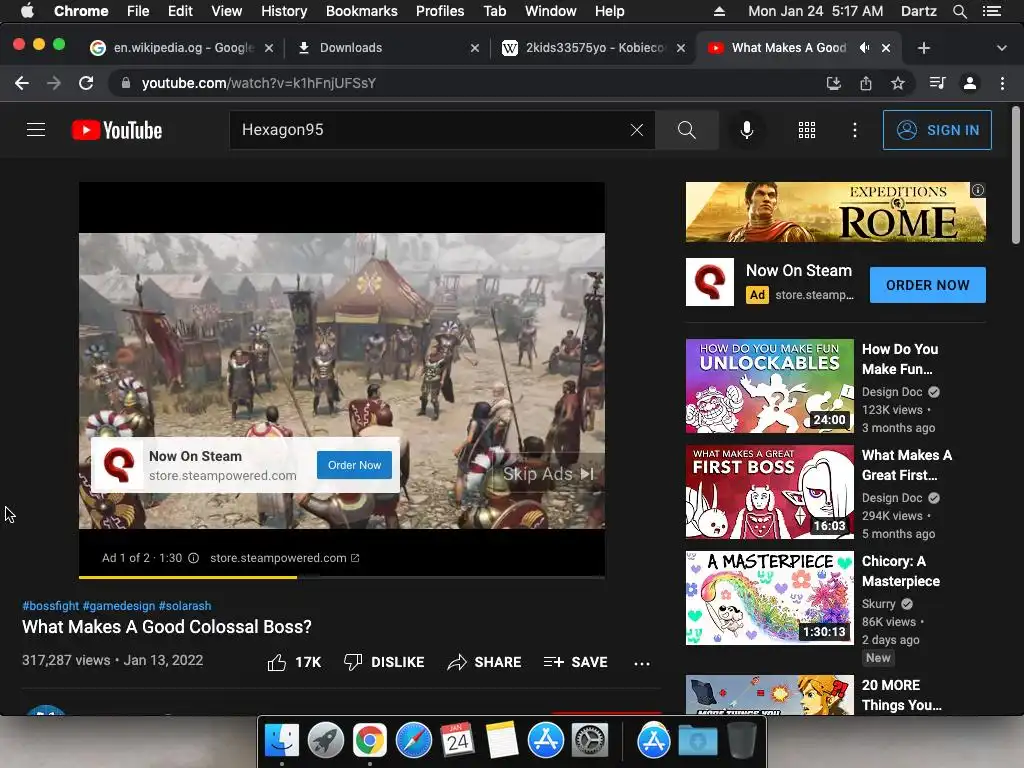Go to the YouTube home logo
Screen dimensions: 1024x768
click(117, 130)
